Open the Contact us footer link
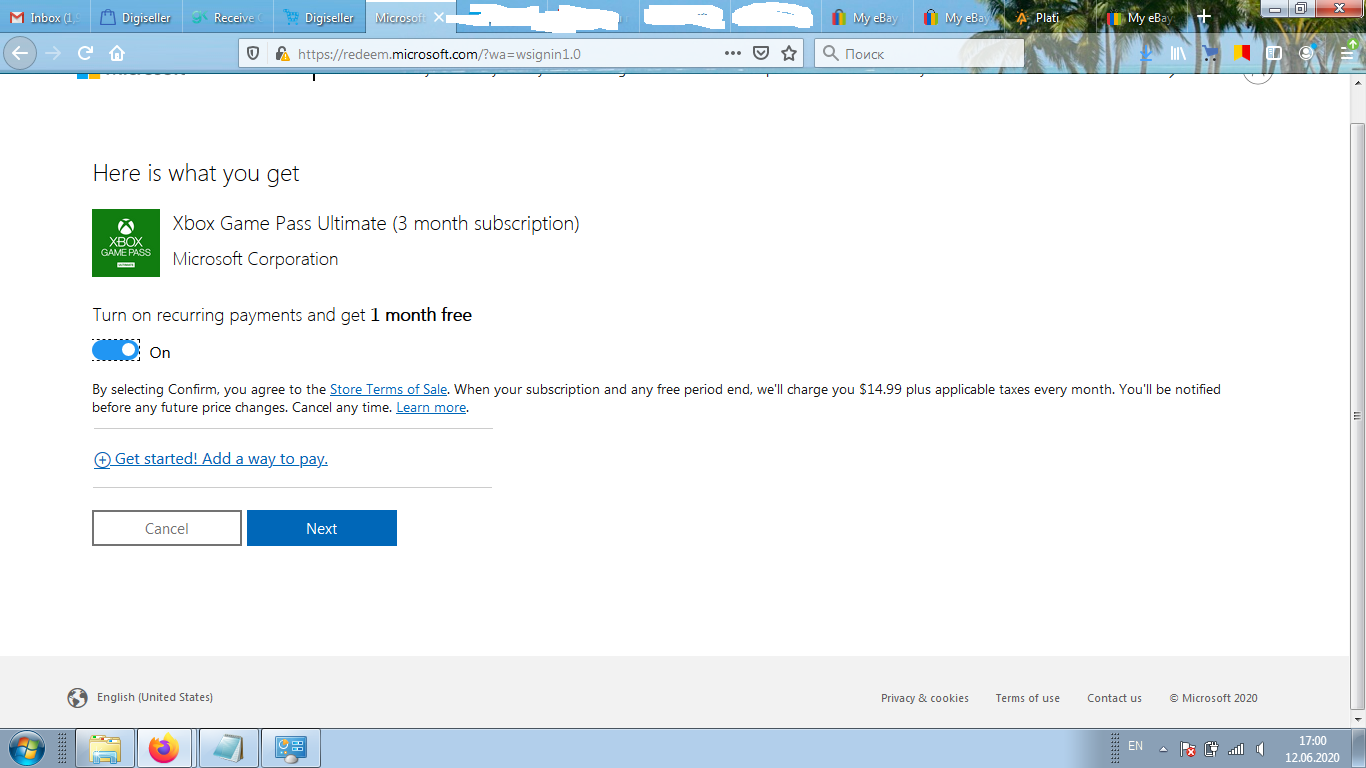 click(1114, 698)
